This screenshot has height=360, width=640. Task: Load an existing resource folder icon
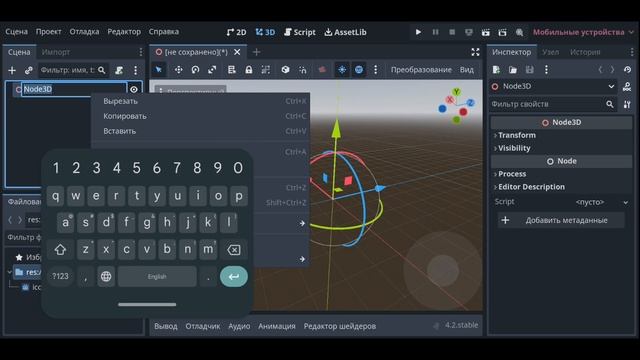[x=513, y=70]
